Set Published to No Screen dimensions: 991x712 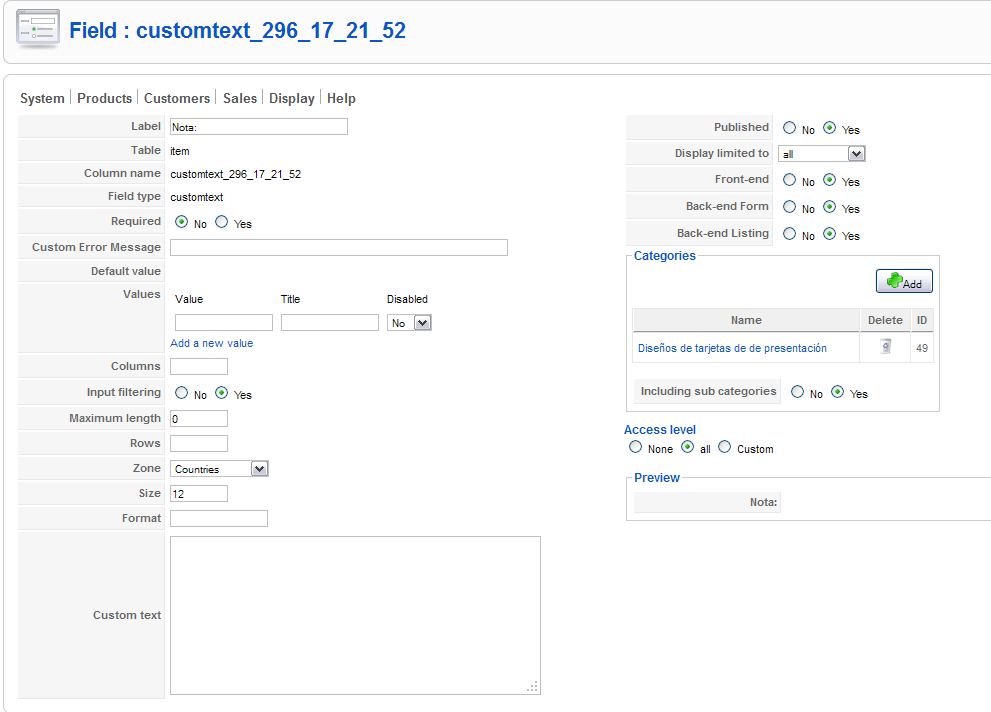pyautogui.click(x=789, y=128)
